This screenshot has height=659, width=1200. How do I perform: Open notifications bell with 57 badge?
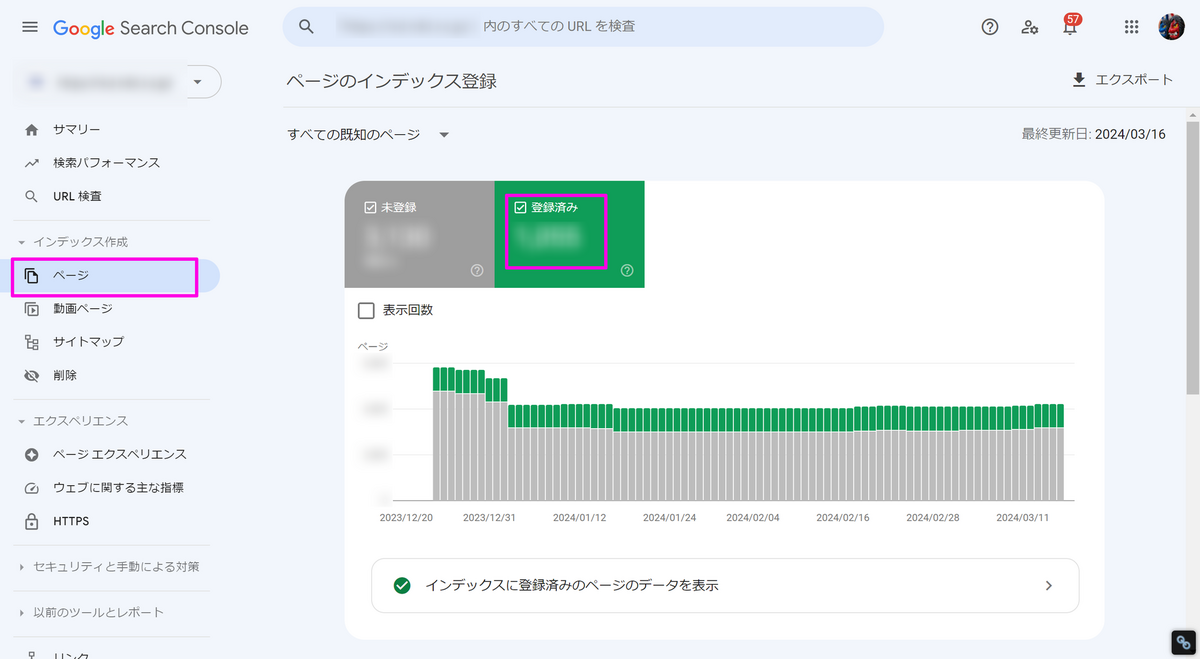[x=1070, y=26]
